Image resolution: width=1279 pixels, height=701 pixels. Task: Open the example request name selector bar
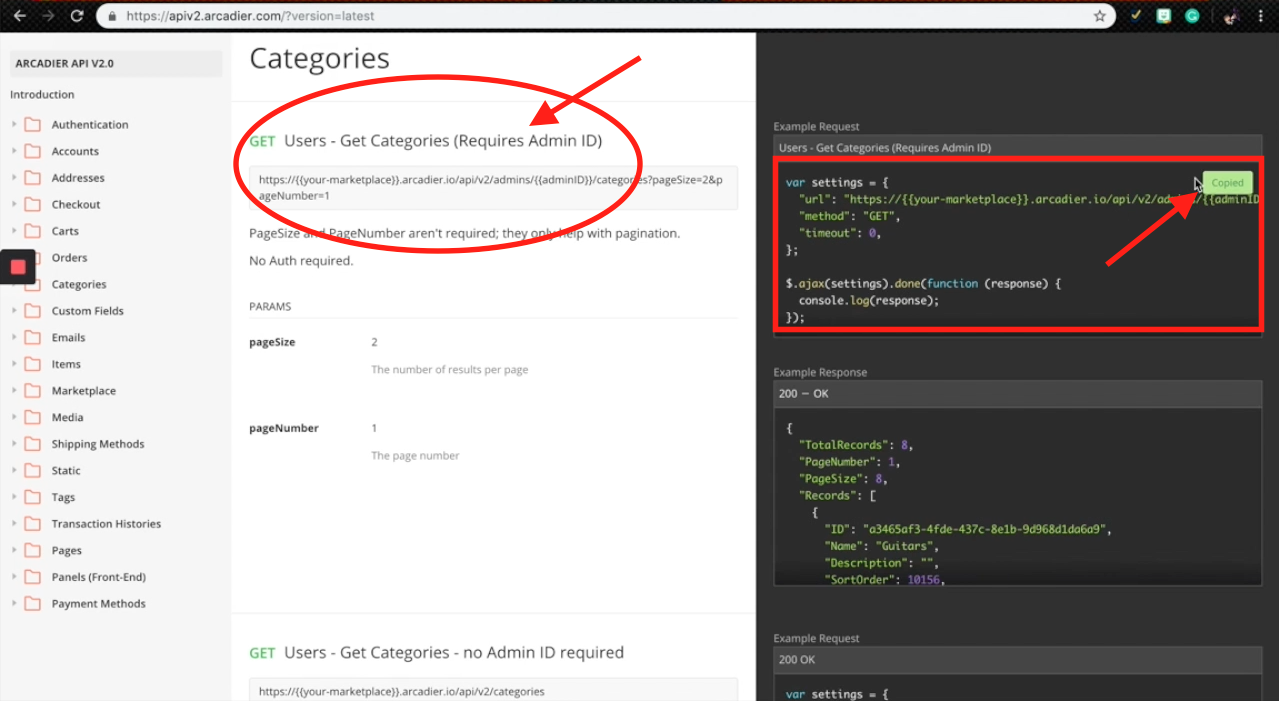tap(1018, 147)
